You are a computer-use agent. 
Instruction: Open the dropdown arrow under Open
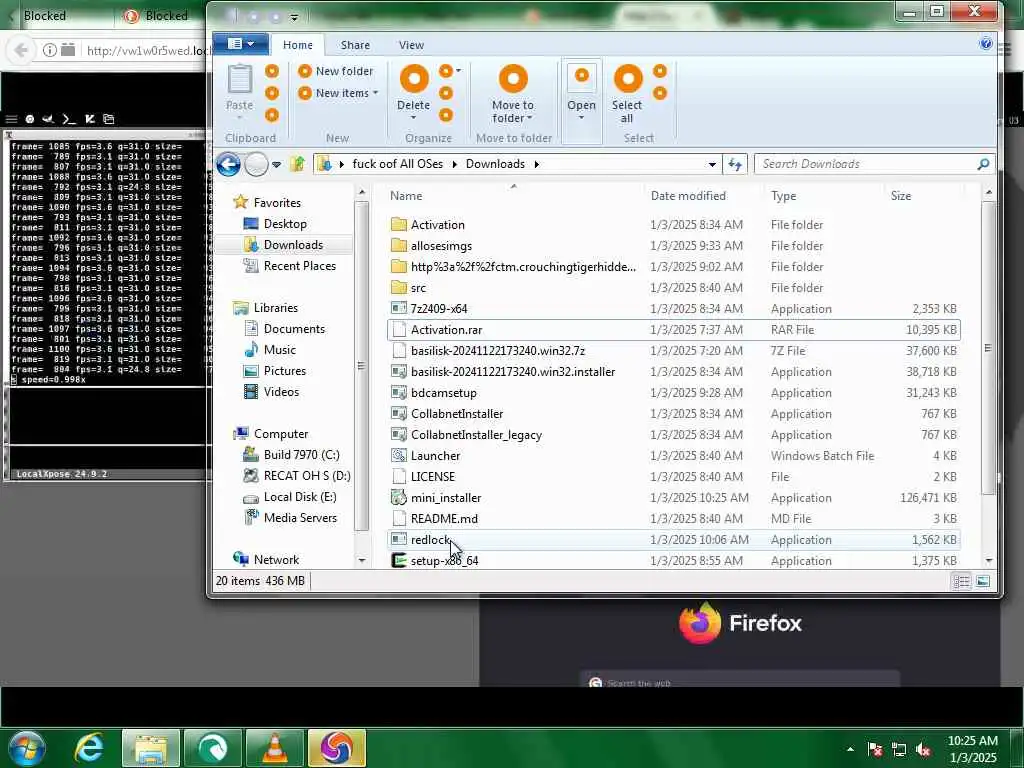pos(581,118)
